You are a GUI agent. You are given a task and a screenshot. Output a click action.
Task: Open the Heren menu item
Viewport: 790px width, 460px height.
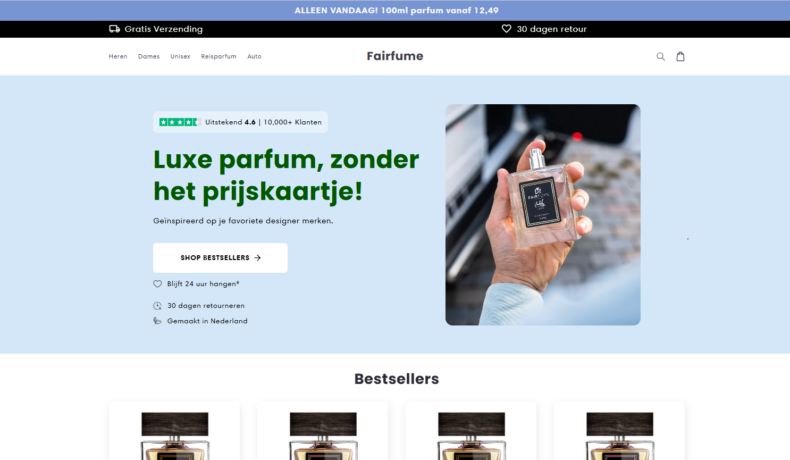[118, 56]
